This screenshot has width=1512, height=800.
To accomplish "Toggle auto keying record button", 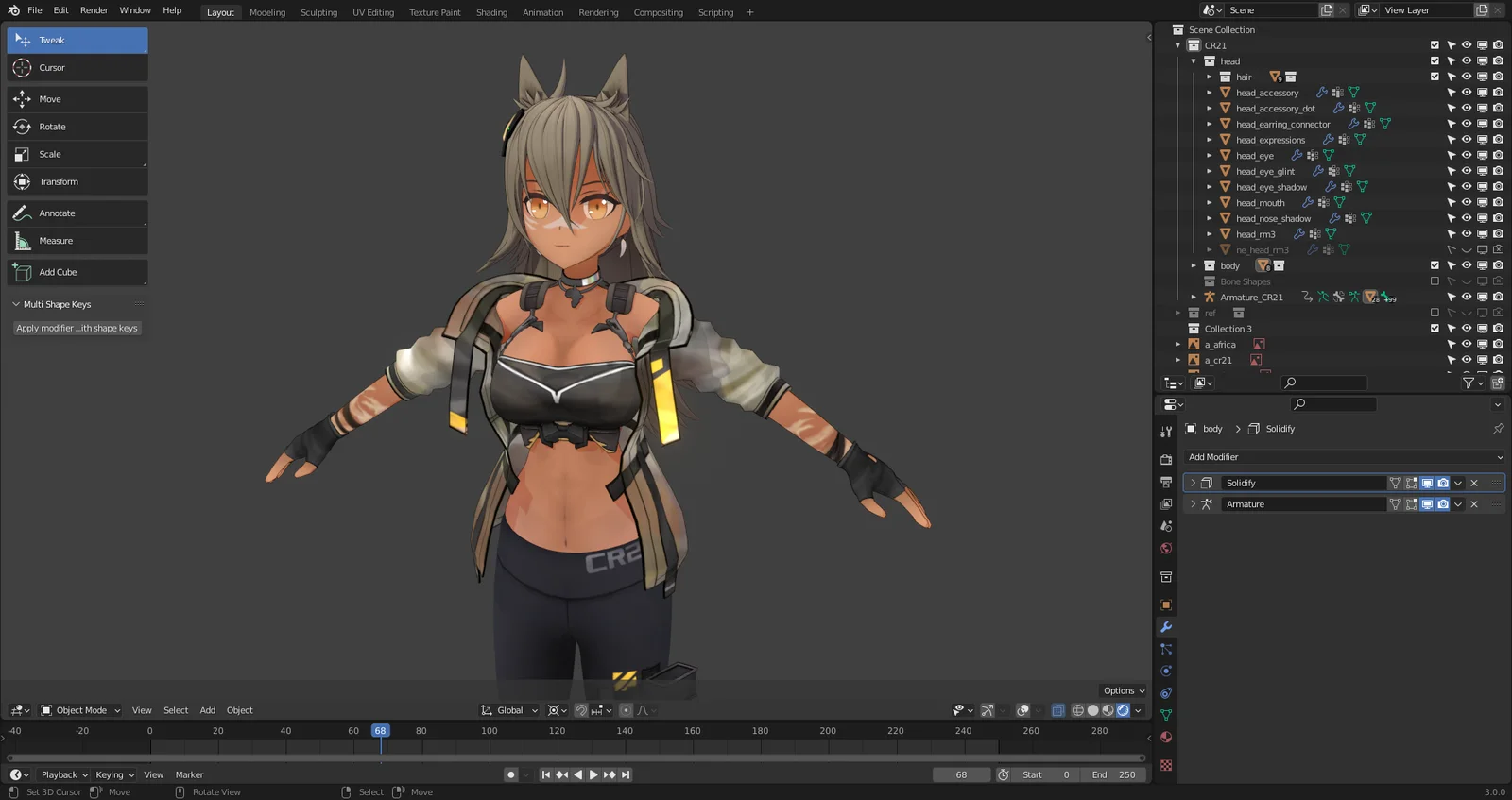I will tap(511, 774).
